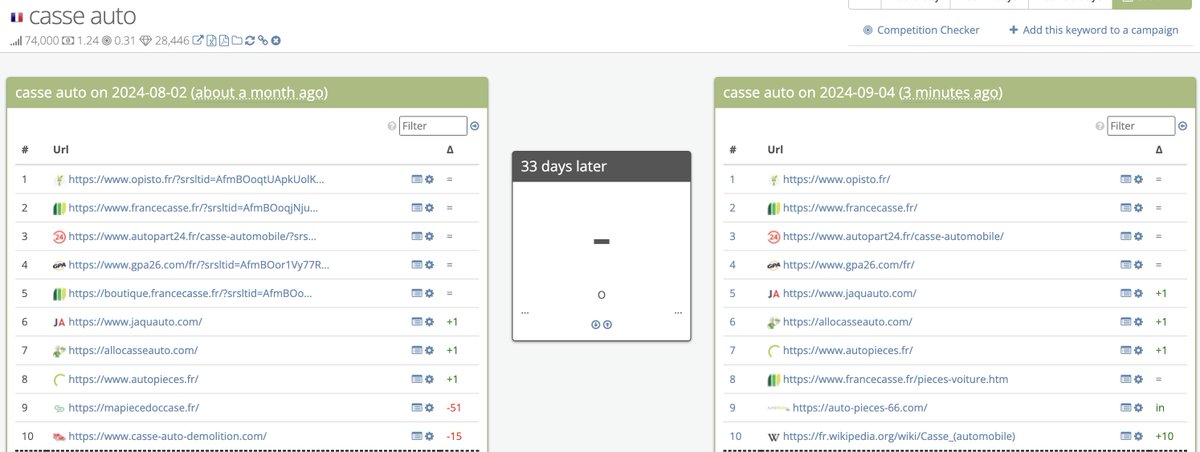Viewport: 1200px width, 452px height.
Task: Open details icon for left autopart24.fr row
Action: coord(417,236)
